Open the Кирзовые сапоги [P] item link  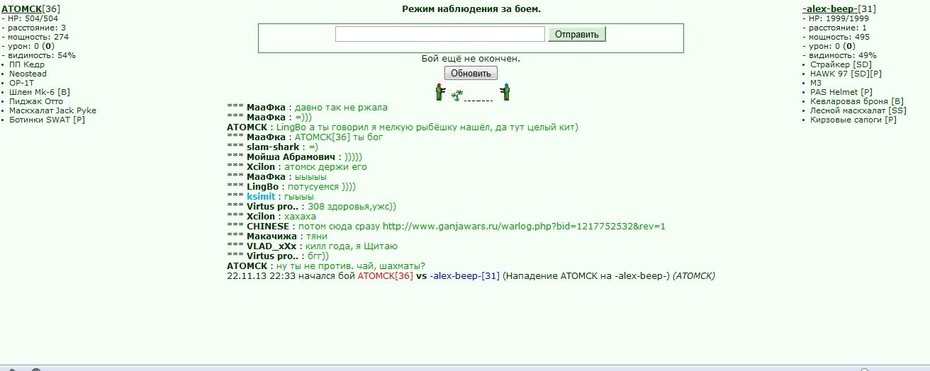[853, 120]
